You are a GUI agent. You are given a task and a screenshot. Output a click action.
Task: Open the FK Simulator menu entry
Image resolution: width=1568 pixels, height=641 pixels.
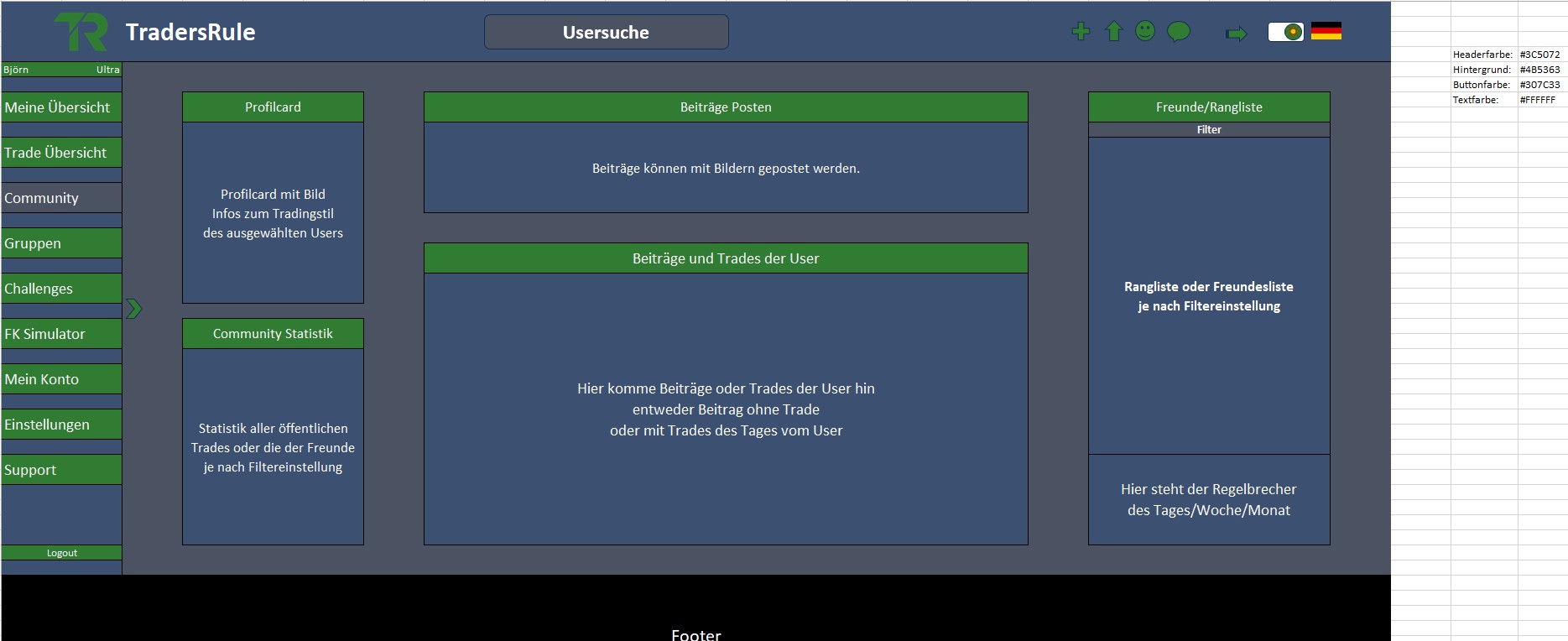click(x=61, y=334)
